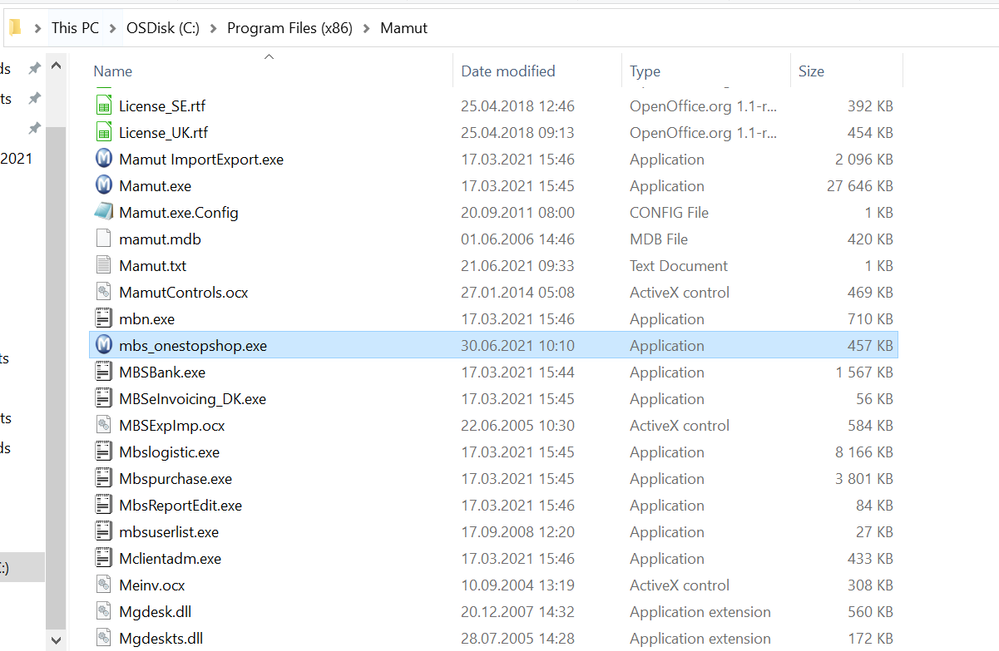Screen dimensions: 999x651
Task: Click the MBSBank.exe icon
Action: coord(104,372)
